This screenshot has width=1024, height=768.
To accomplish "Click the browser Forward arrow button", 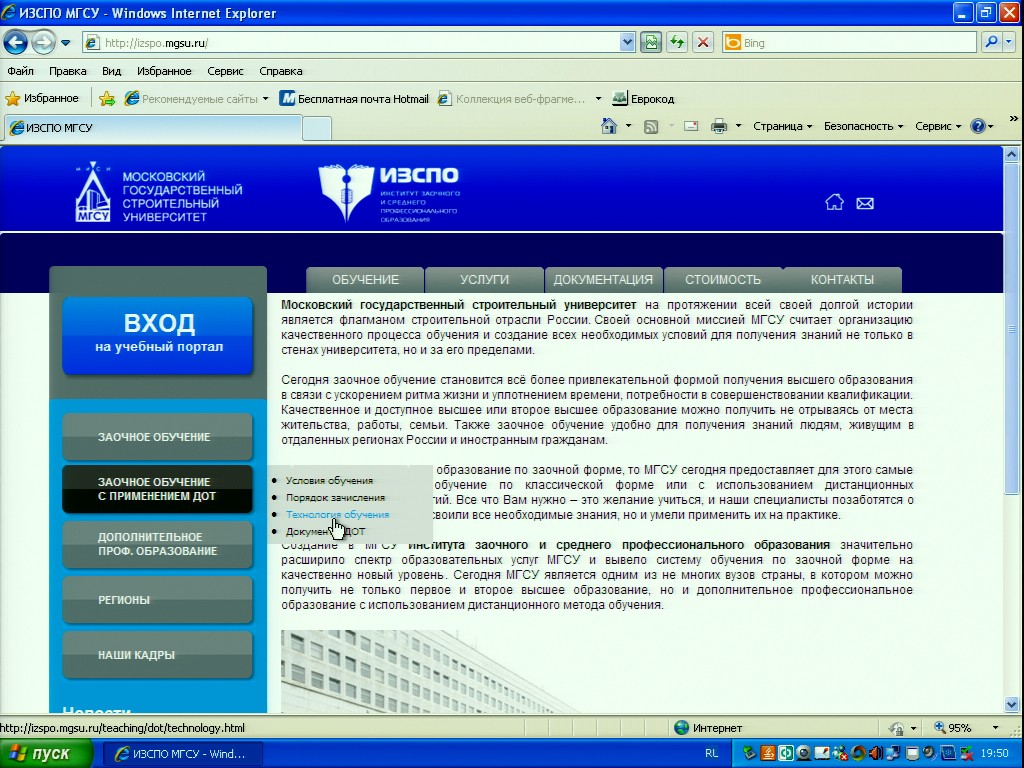I will pos(43,43).
